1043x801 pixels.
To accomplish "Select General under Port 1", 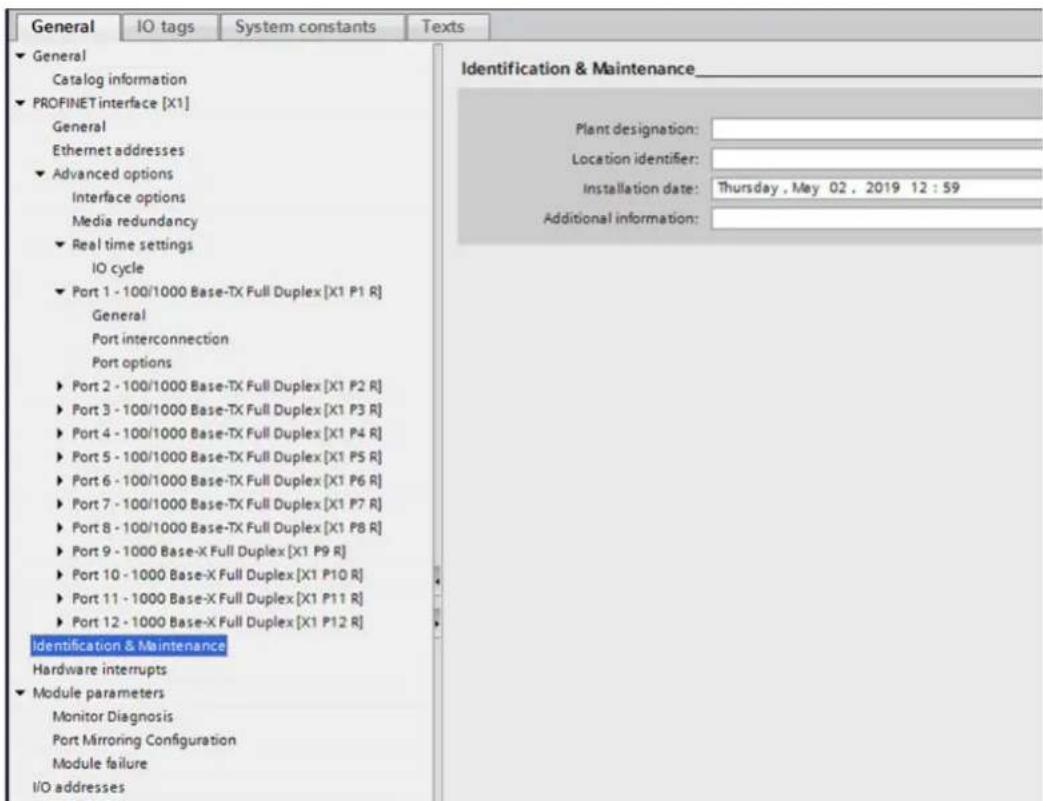I will pos(118,315).
